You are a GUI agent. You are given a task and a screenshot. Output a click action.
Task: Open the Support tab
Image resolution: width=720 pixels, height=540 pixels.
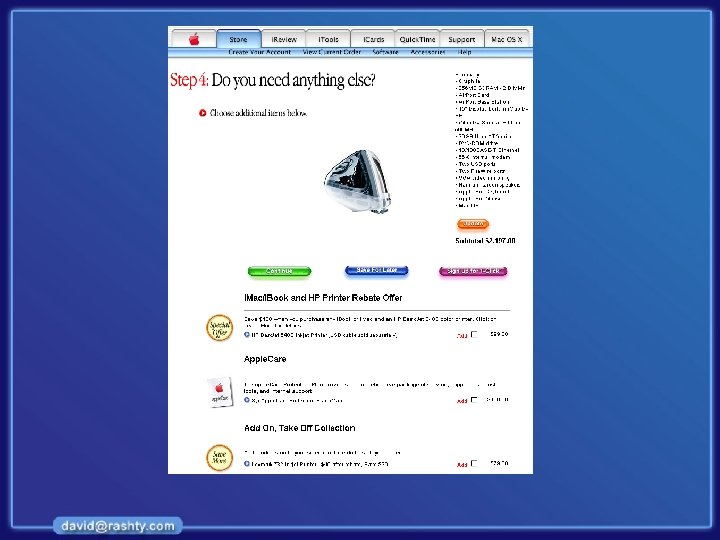click(x=461, y=39)
